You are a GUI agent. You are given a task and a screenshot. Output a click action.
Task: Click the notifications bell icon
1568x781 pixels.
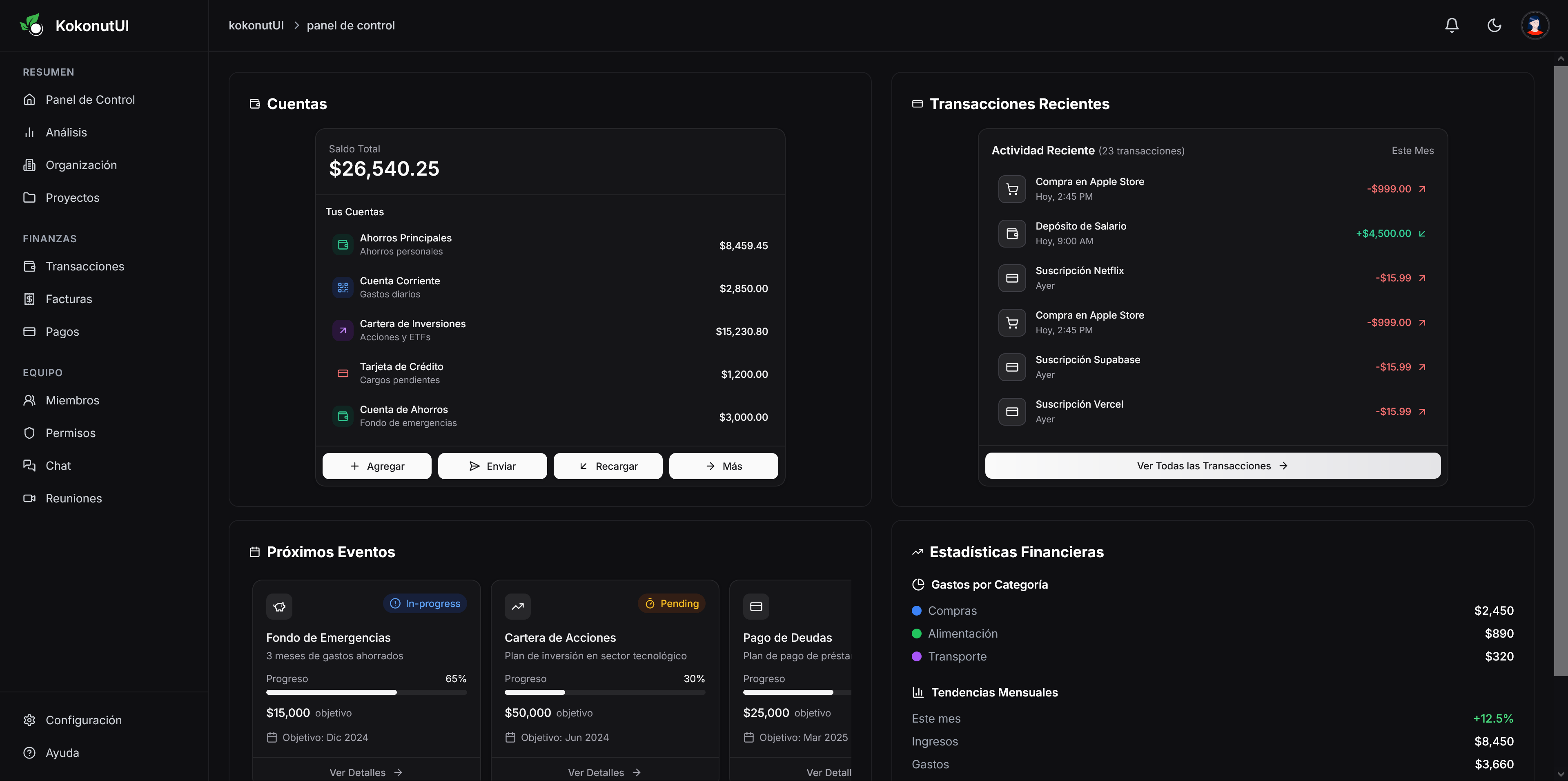1451,25
